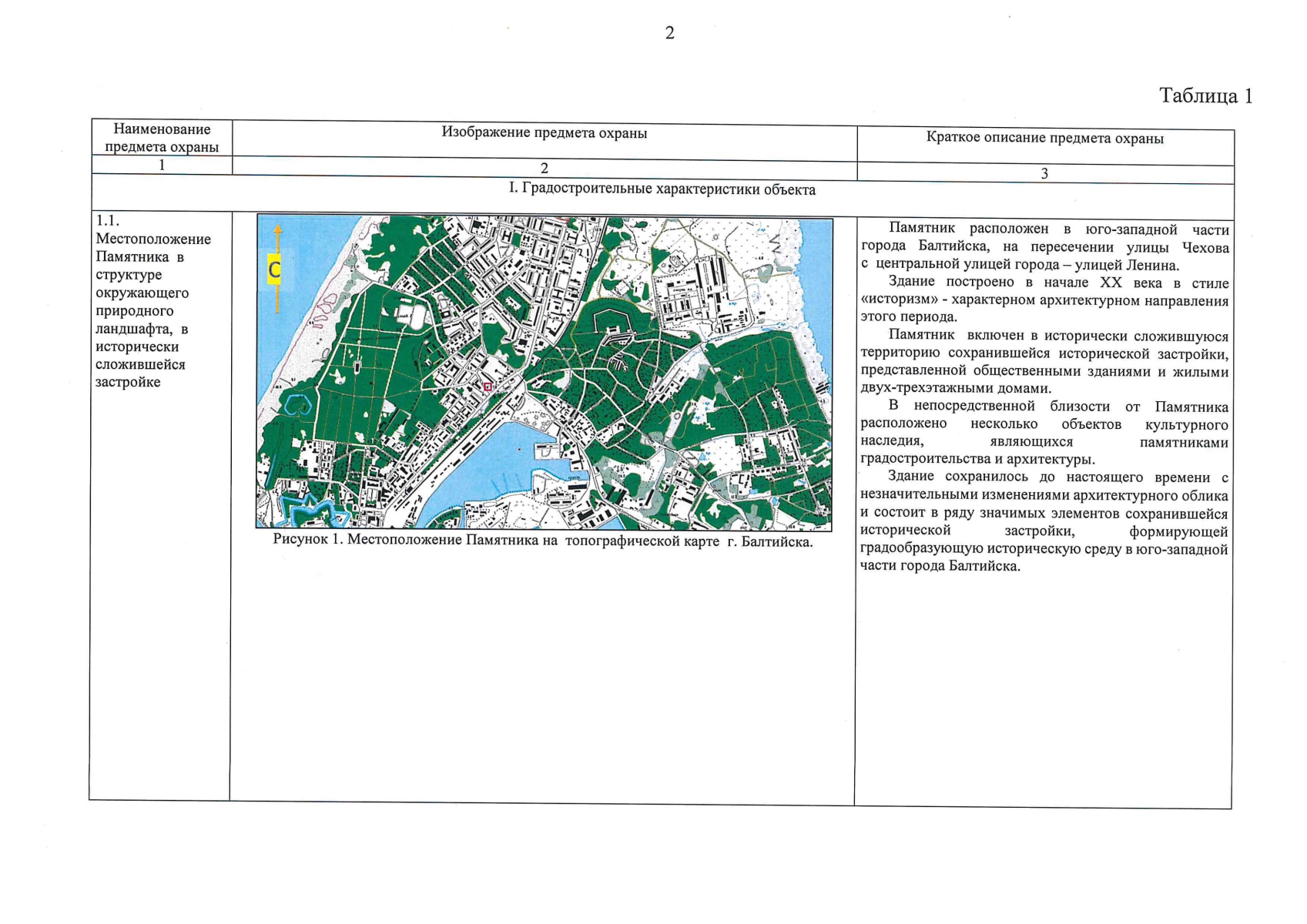Click the star-shaped fortress at map's bottom-left
Viewport: 1307px width, 924px height.
[x=310, y=511]
